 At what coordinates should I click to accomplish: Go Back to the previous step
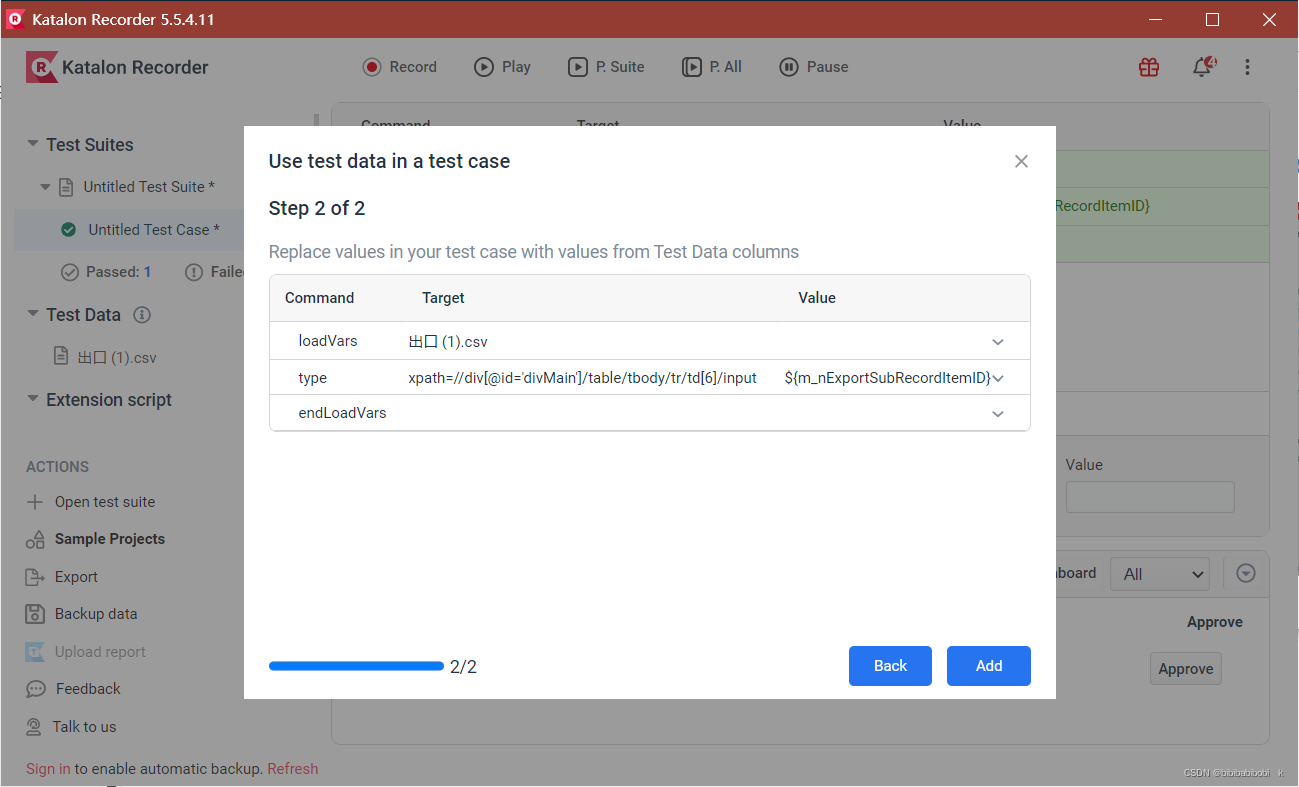click(890, 666)
